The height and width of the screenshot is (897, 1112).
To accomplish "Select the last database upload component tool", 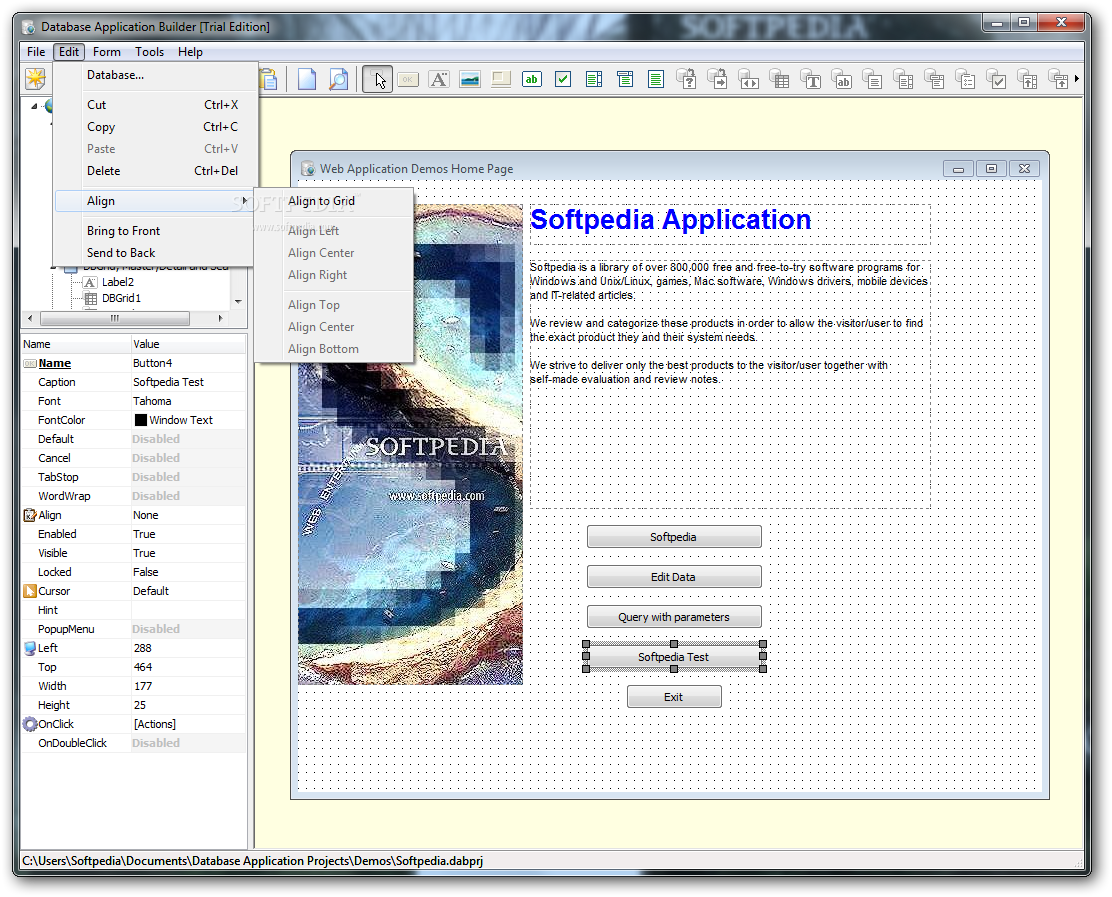I will [x=1059, y=79].
